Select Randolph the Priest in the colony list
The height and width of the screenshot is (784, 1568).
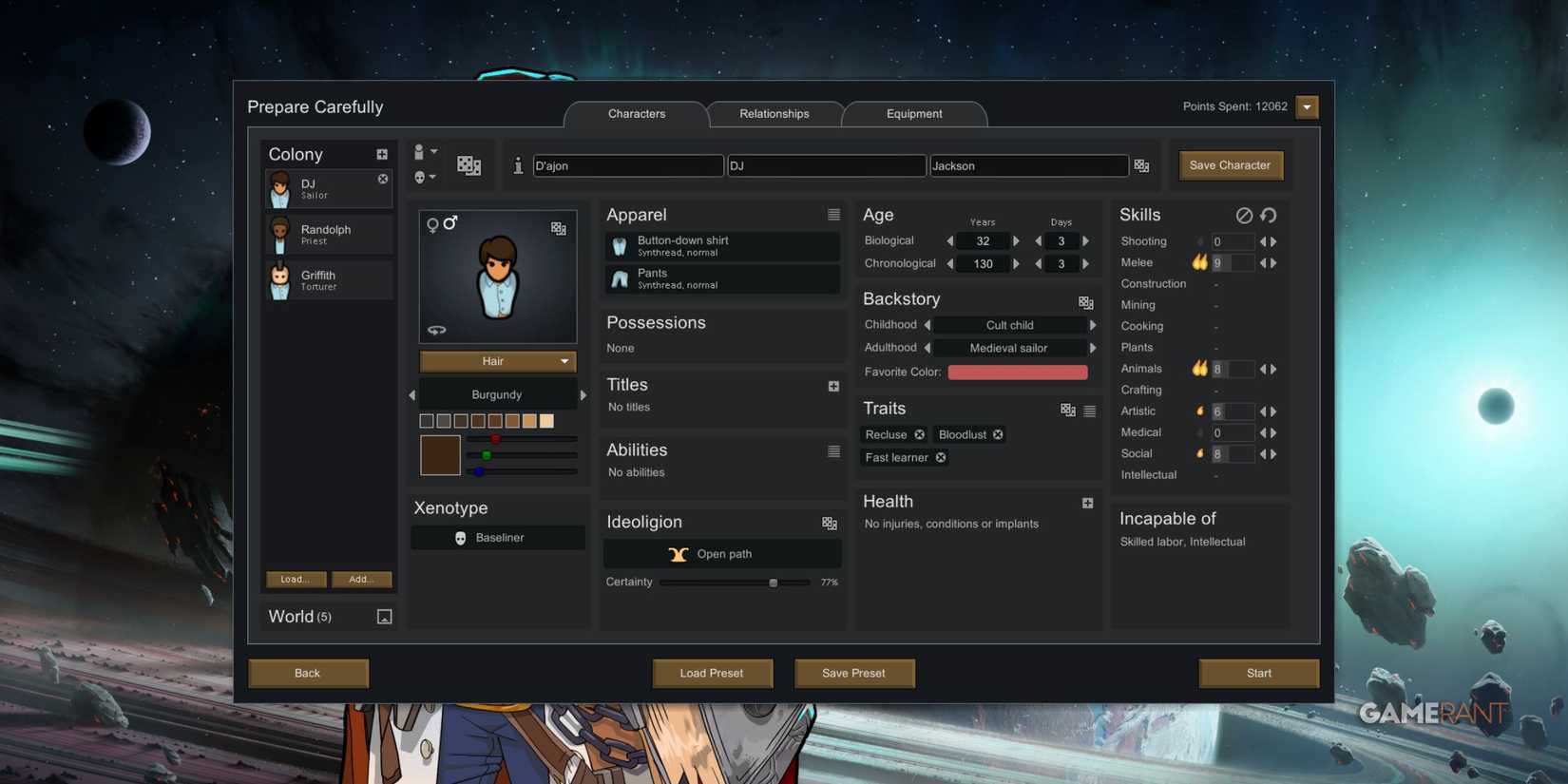pos(329,235)
